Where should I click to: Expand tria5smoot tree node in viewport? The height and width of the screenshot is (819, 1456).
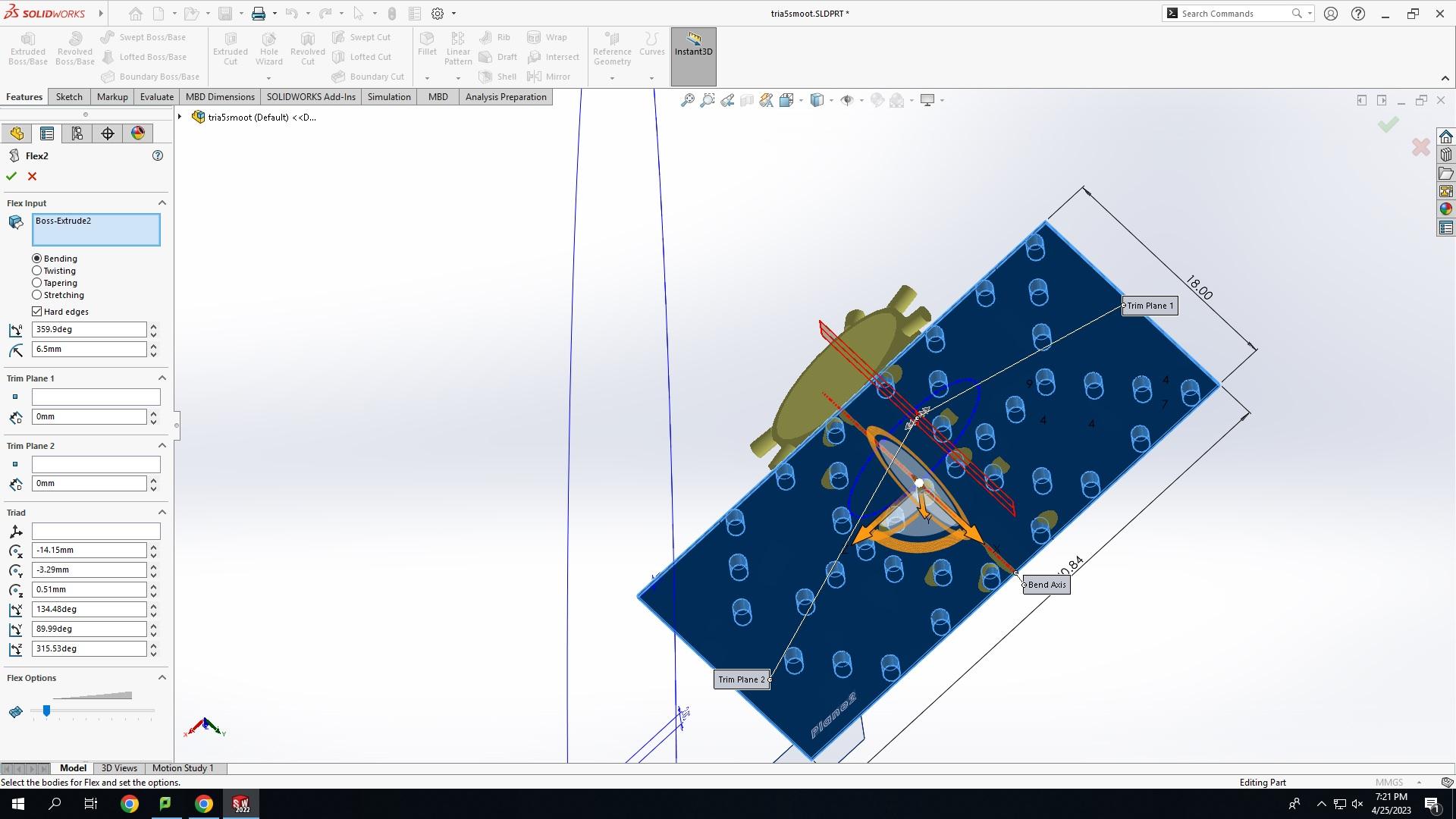pos(180,117)
